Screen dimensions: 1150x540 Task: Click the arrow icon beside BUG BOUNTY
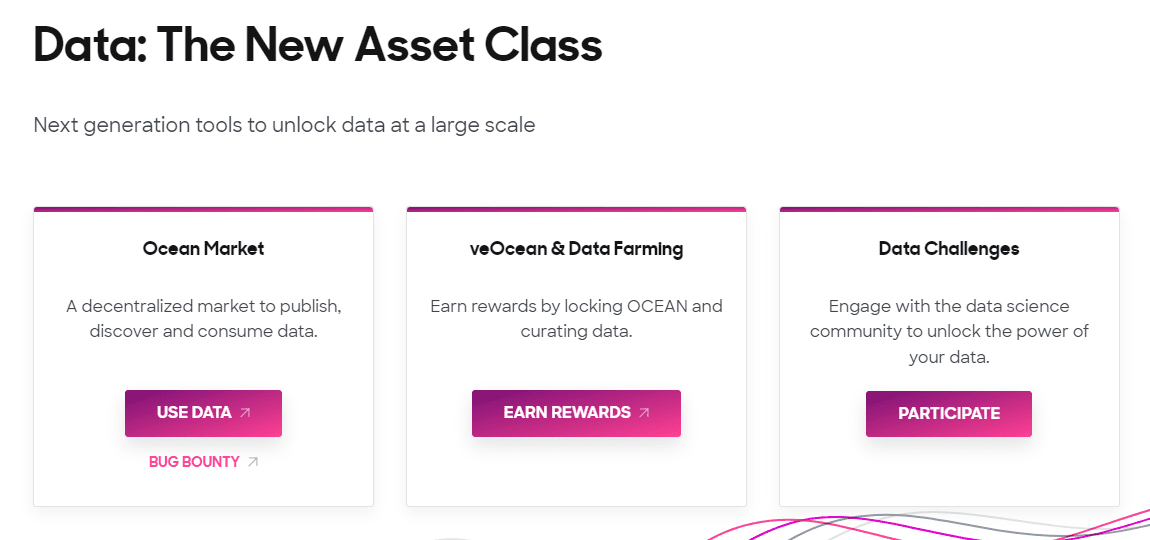point(253,462)
